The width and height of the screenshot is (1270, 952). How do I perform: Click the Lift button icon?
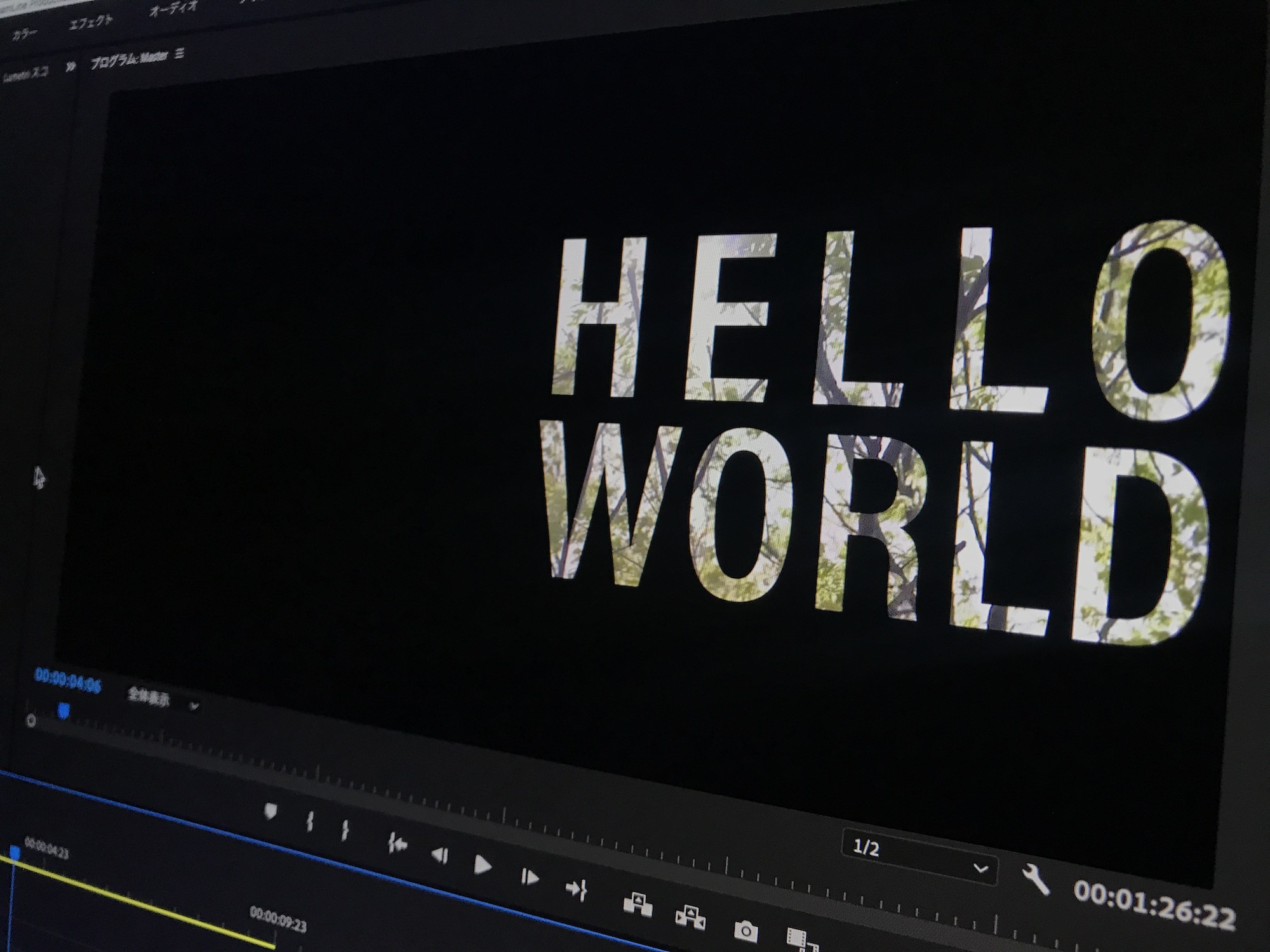[638, 904]
